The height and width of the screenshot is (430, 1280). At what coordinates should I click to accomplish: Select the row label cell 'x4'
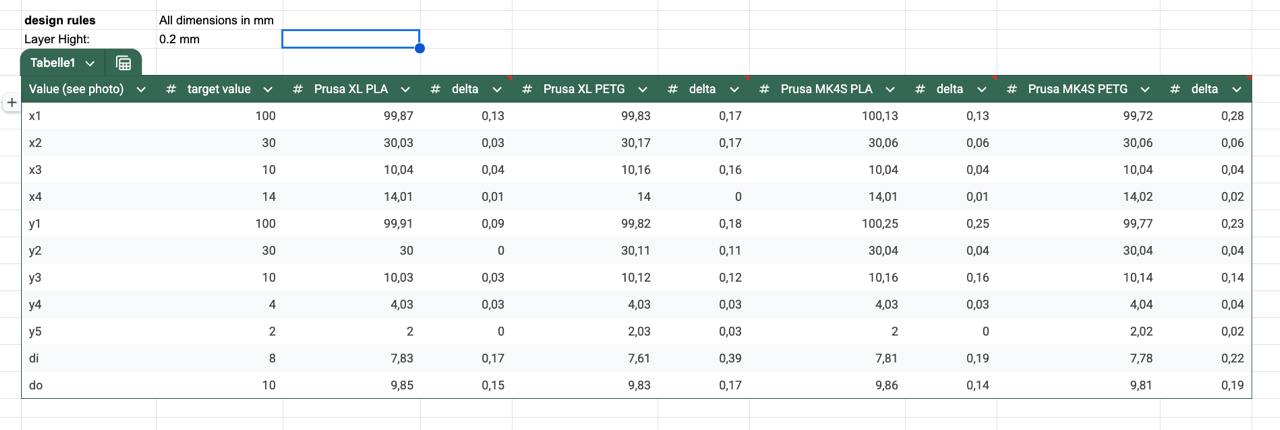click(89, 197)
